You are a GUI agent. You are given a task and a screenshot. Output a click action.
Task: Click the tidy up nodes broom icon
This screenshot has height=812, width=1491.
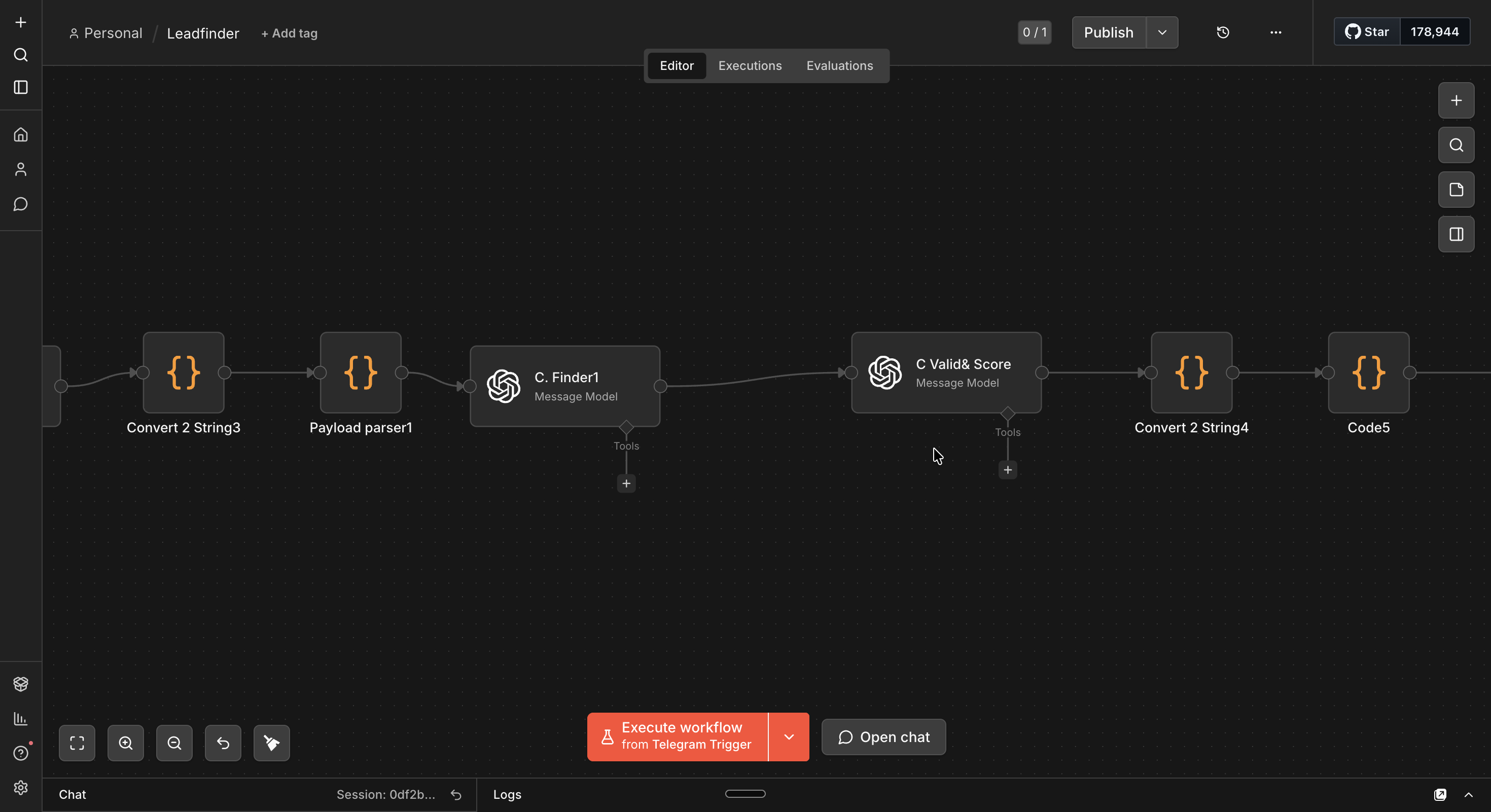tap(271, 743)
